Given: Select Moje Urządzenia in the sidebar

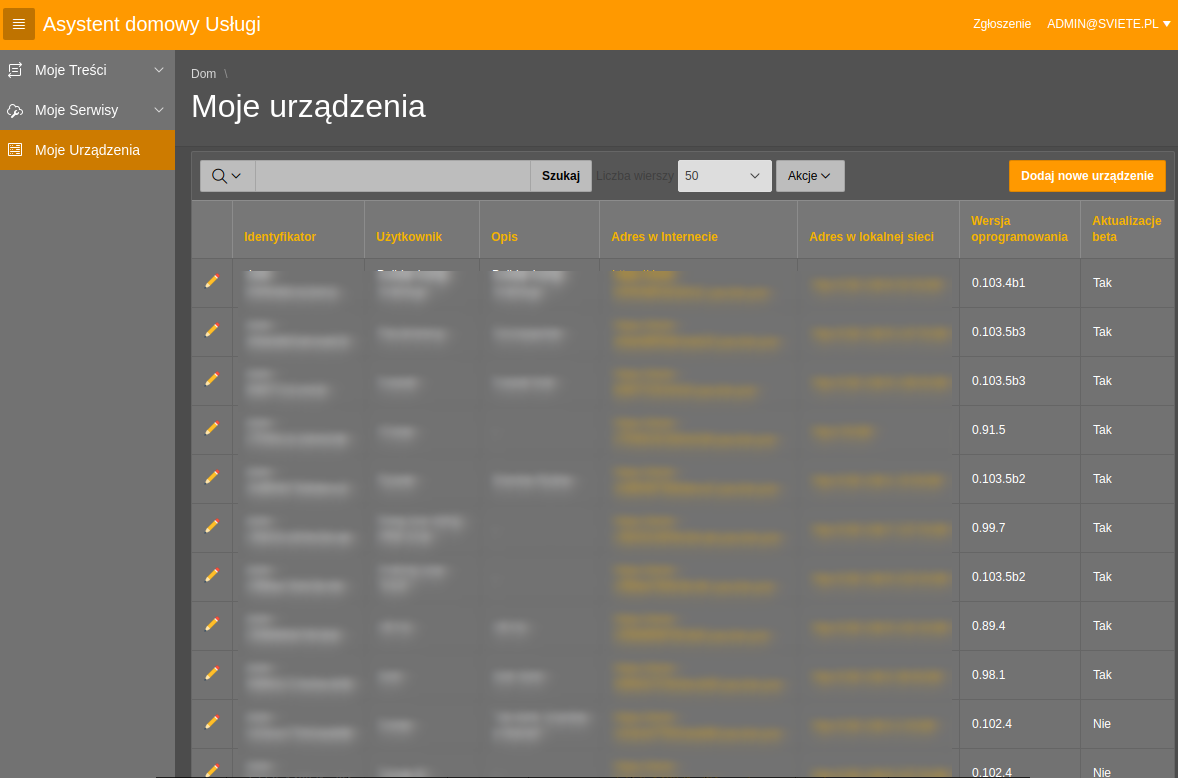Looking at the screenshot, I should [x=87, y=150].
